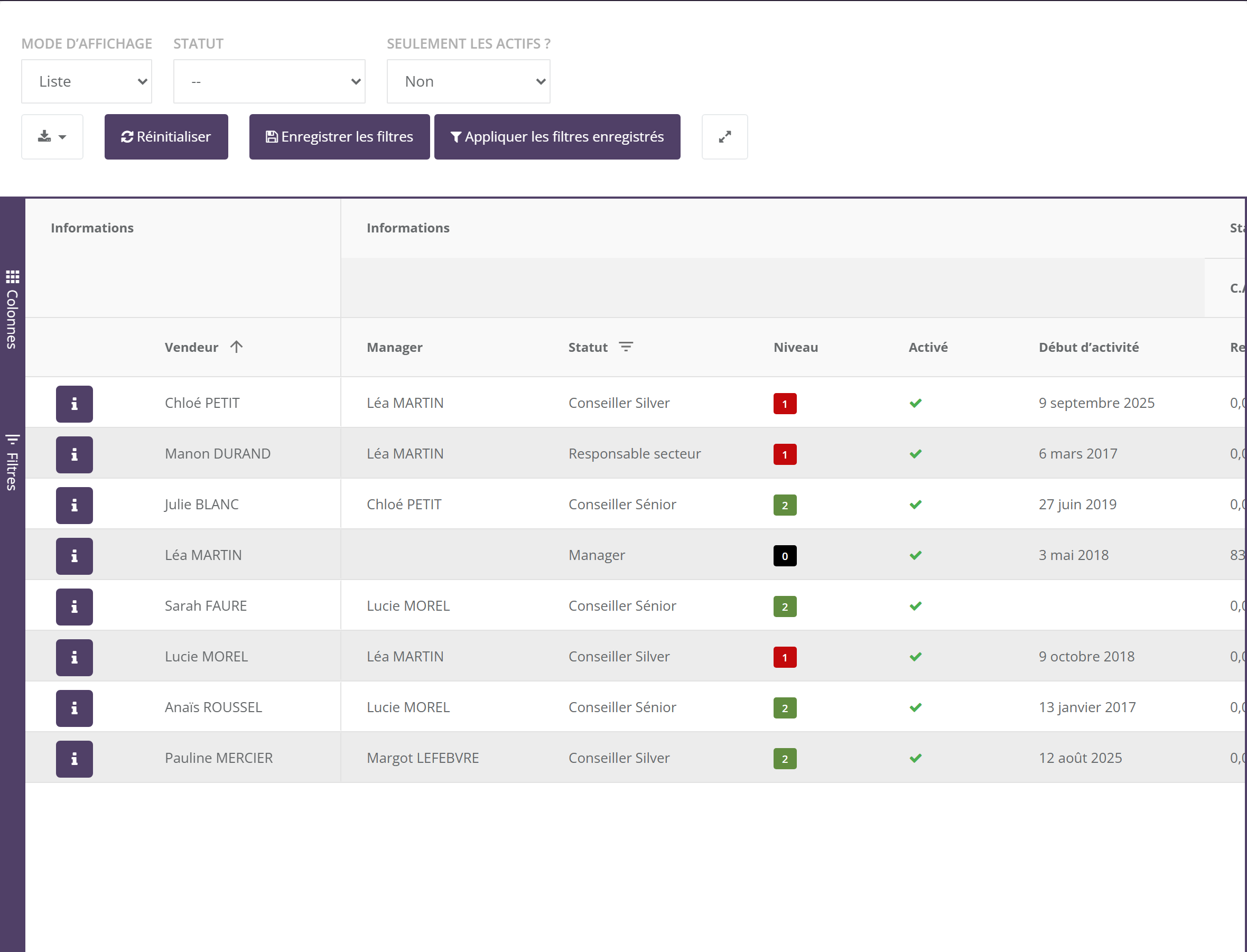Select vendor name Sarah FAURE
Image resolution: width=1247 pixels, height=952 pixels.
pyautogui.click(x=206, y=606)
